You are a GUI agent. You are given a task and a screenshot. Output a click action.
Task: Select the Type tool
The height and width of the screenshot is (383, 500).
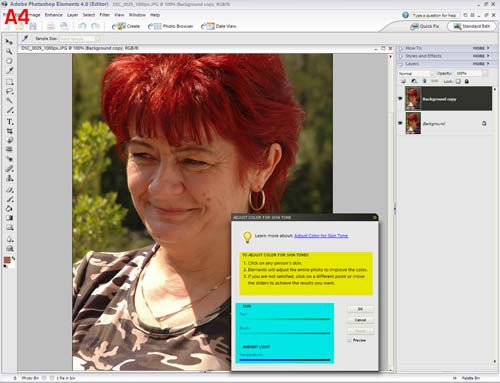pyautogui.click(x=10, y=122)
